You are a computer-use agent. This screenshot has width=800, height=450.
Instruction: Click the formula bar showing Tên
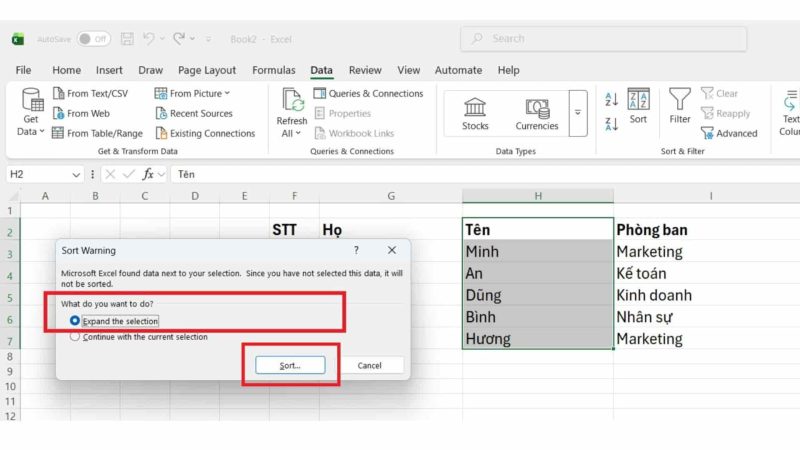tap(485, 174)
